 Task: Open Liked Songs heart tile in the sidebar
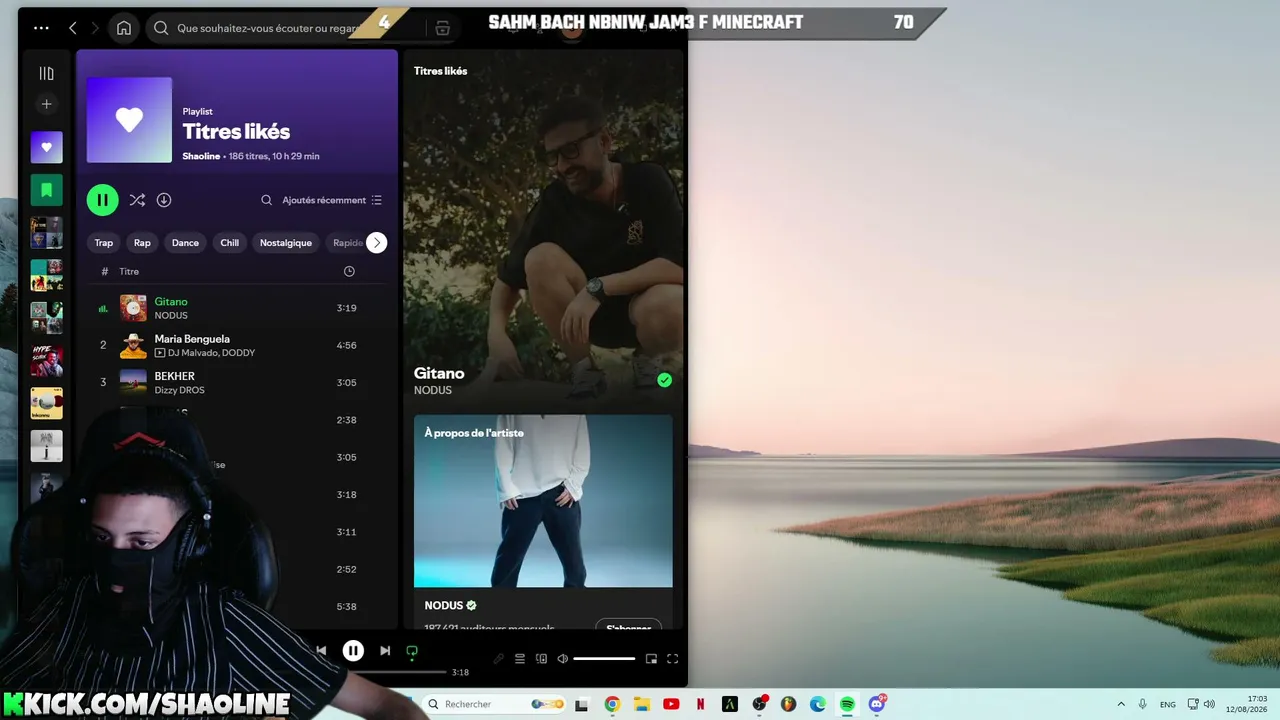click(x=46, y=147)
